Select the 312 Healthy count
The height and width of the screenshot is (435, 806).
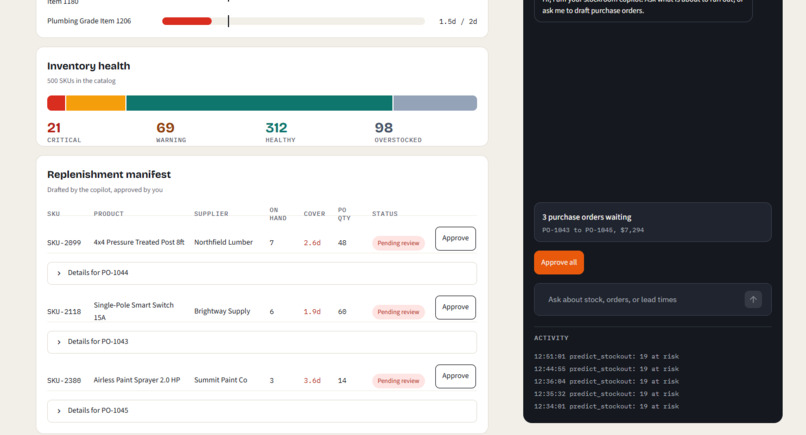pyautogui.click(x=276, y=128)
